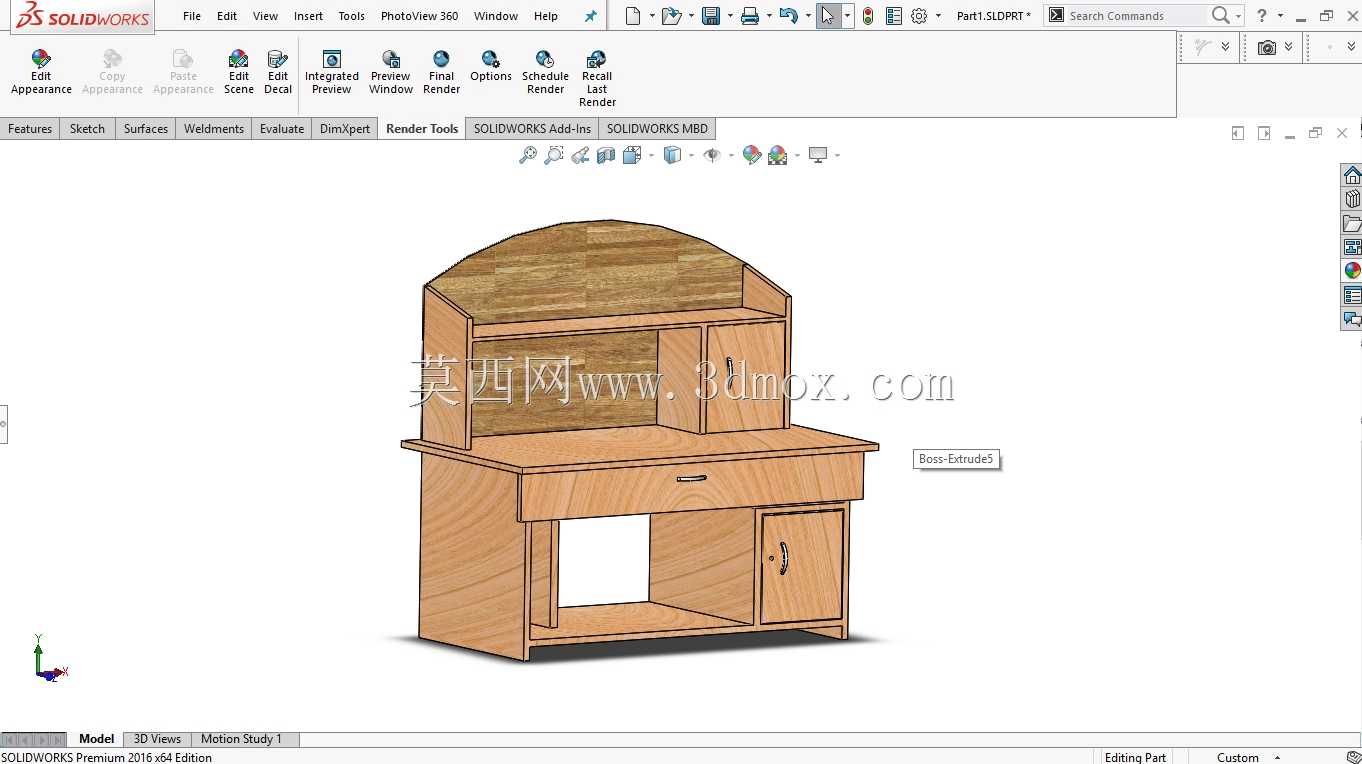Expand Options gear dropdown arrow
The image size is (1362, 764).
point(939,16)
